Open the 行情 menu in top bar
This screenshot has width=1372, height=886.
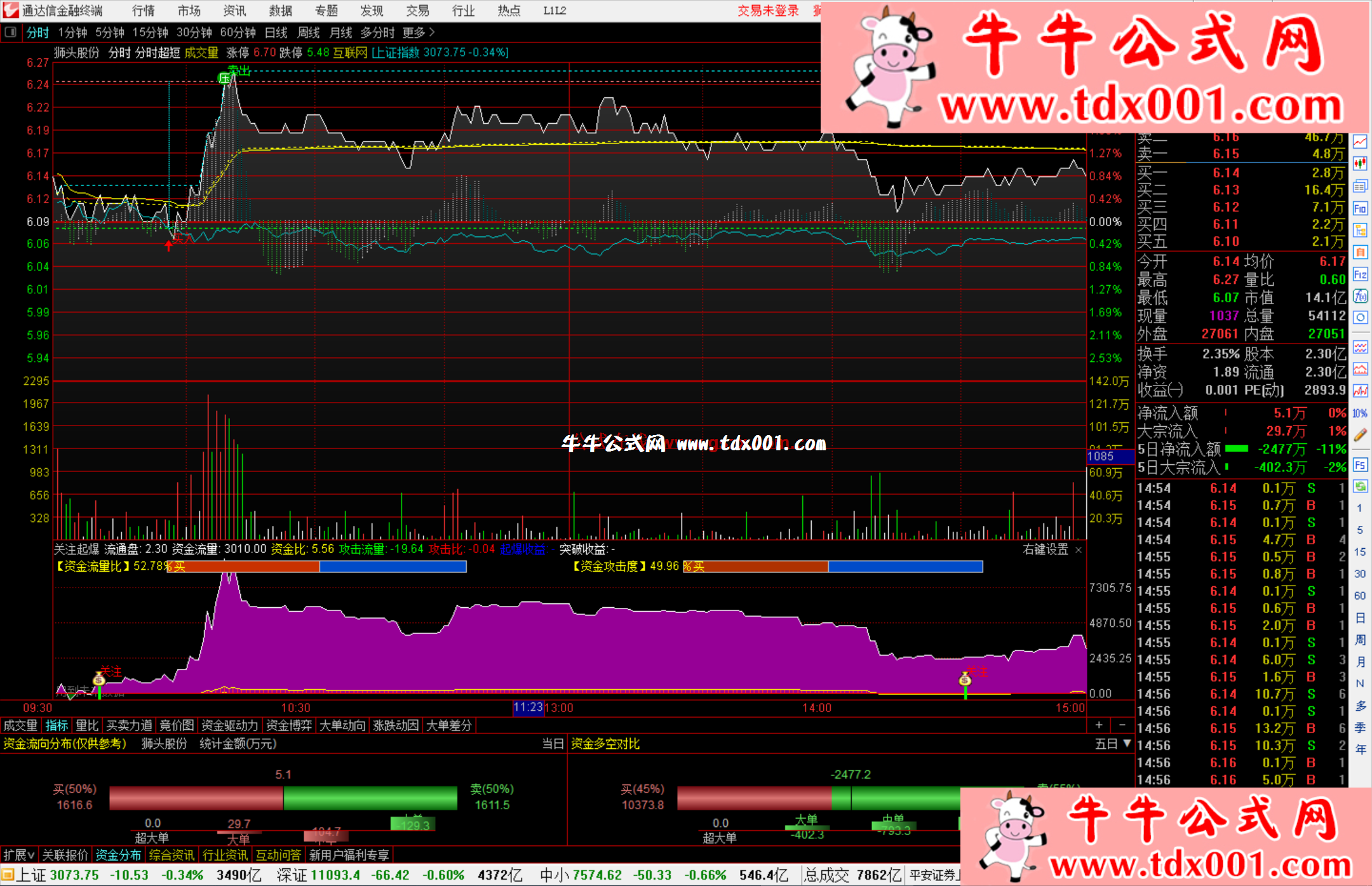(x=143, y=11)
